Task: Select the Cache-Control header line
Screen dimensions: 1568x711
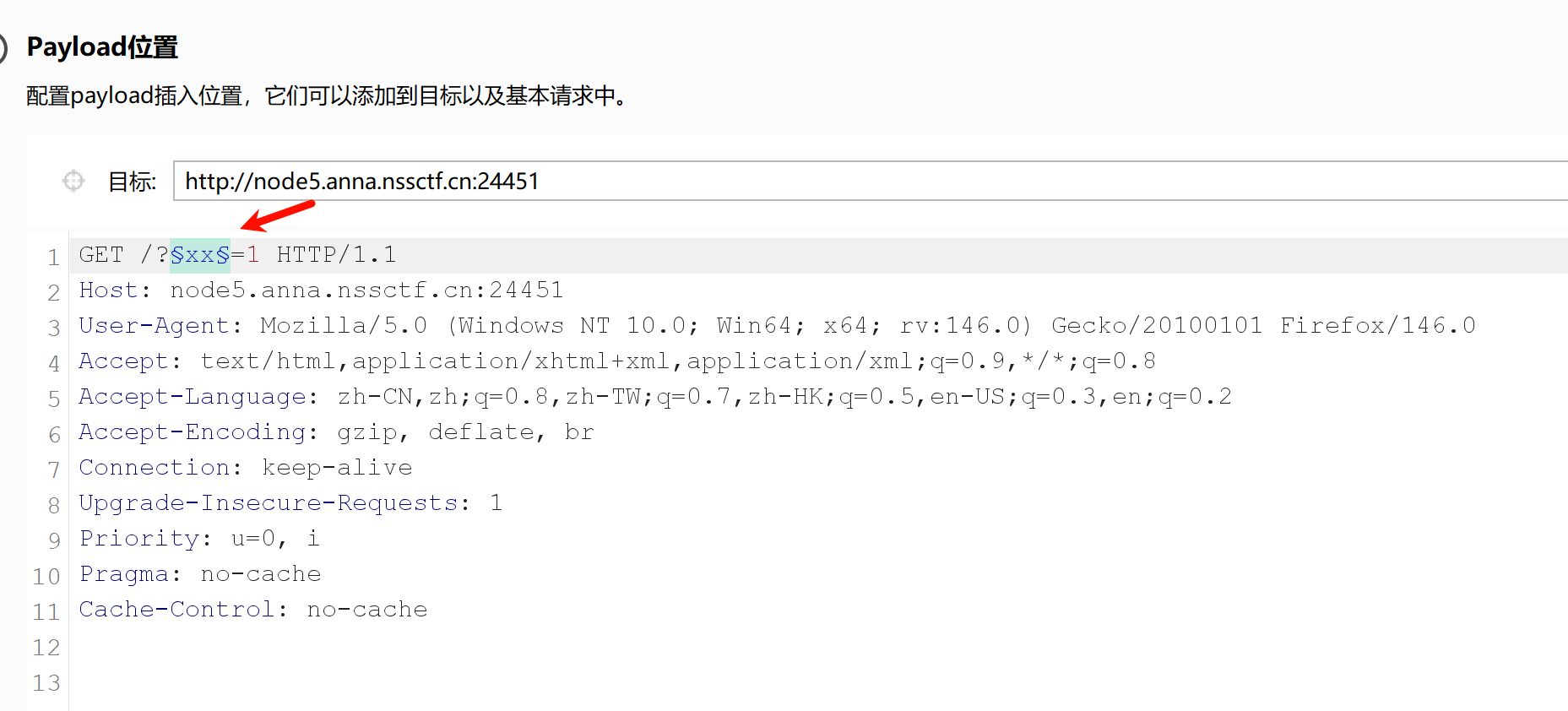Action: click(252, 608)
